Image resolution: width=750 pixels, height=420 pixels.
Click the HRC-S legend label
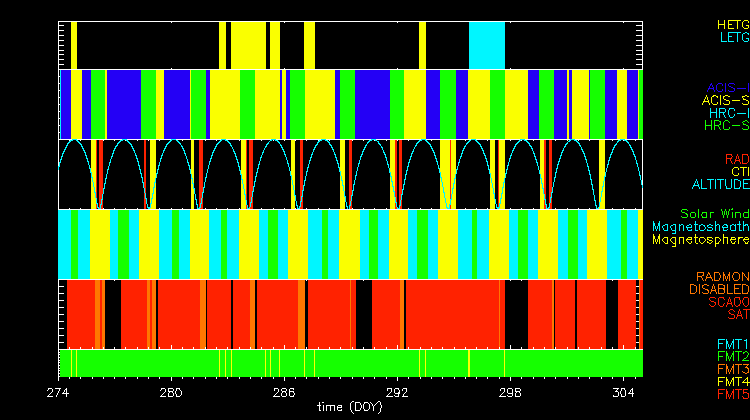point(726,126)
